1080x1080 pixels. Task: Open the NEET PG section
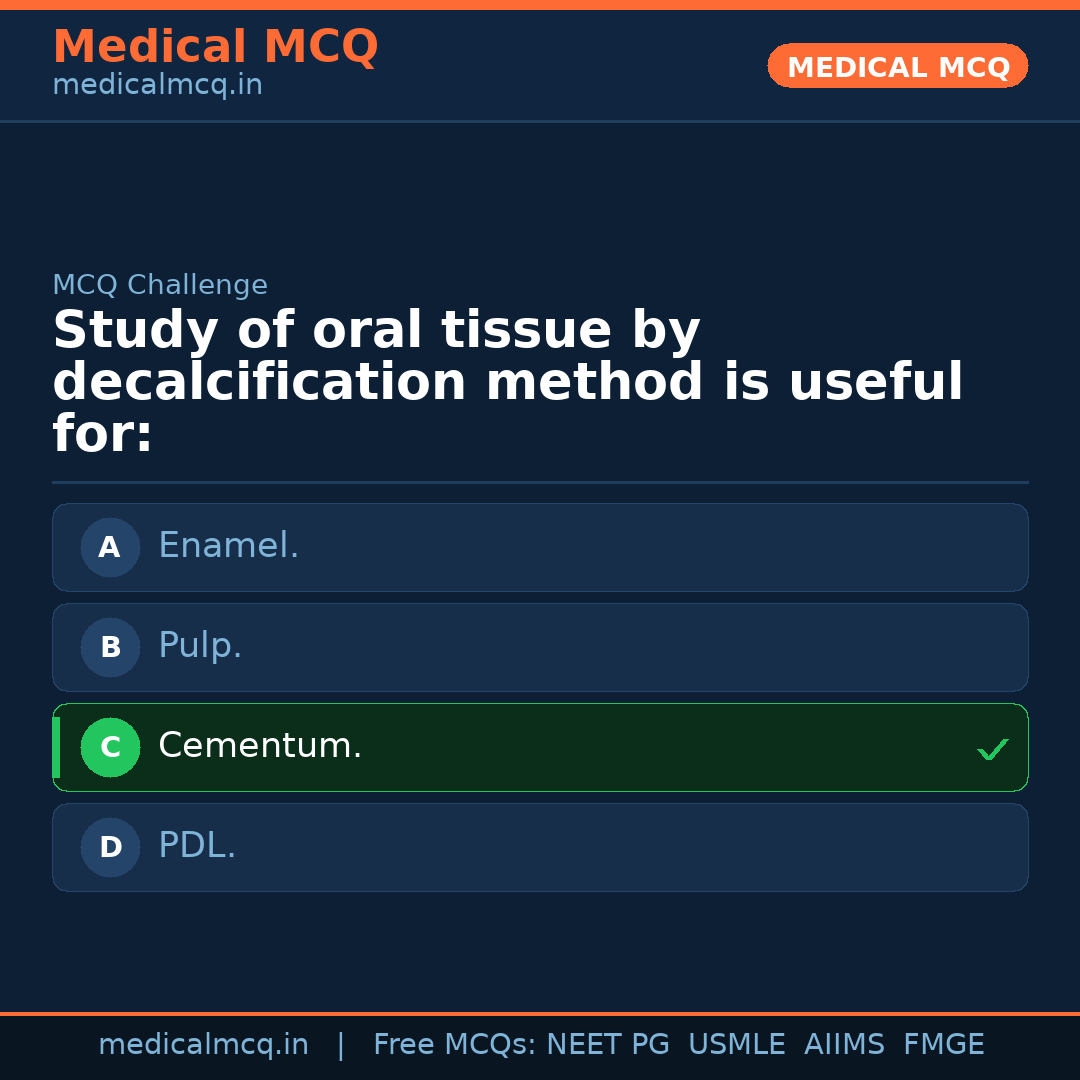(607, 1044)
